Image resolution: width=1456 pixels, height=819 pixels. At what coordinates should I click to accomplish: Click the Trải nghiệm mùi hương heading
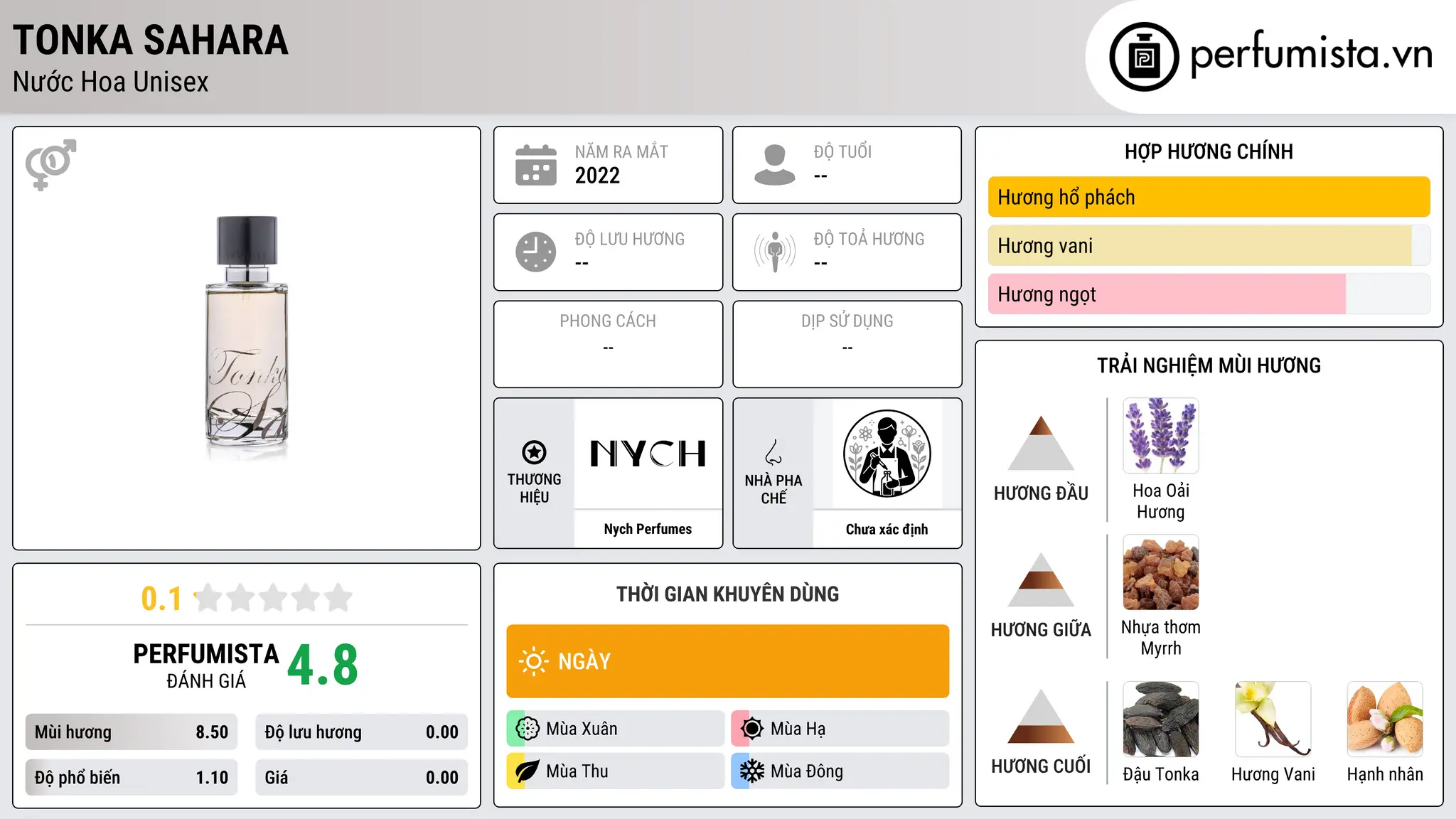point(1209,365)
